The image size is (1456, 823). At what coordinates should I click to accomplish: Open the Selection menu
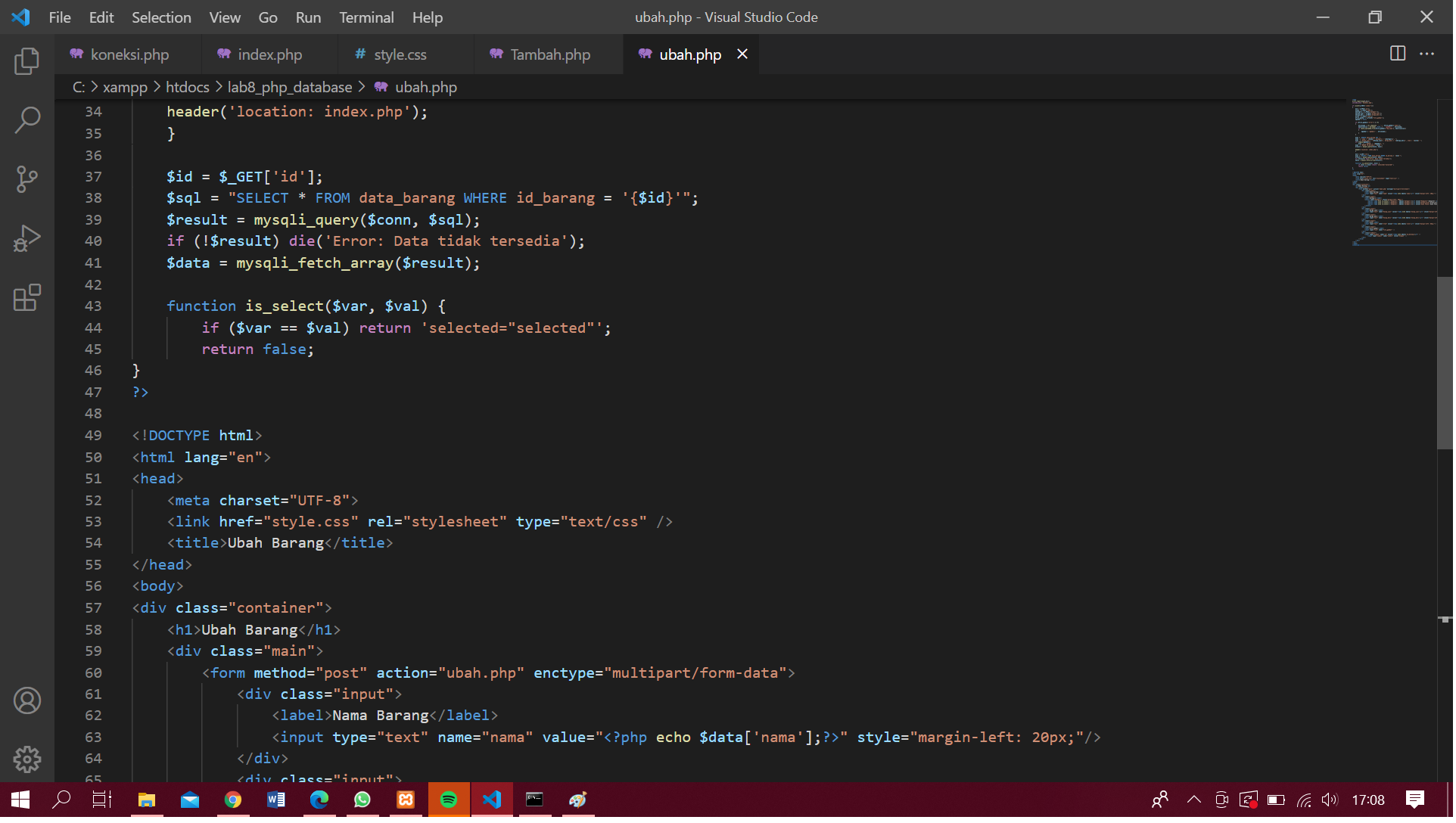[x=161, y=17]
